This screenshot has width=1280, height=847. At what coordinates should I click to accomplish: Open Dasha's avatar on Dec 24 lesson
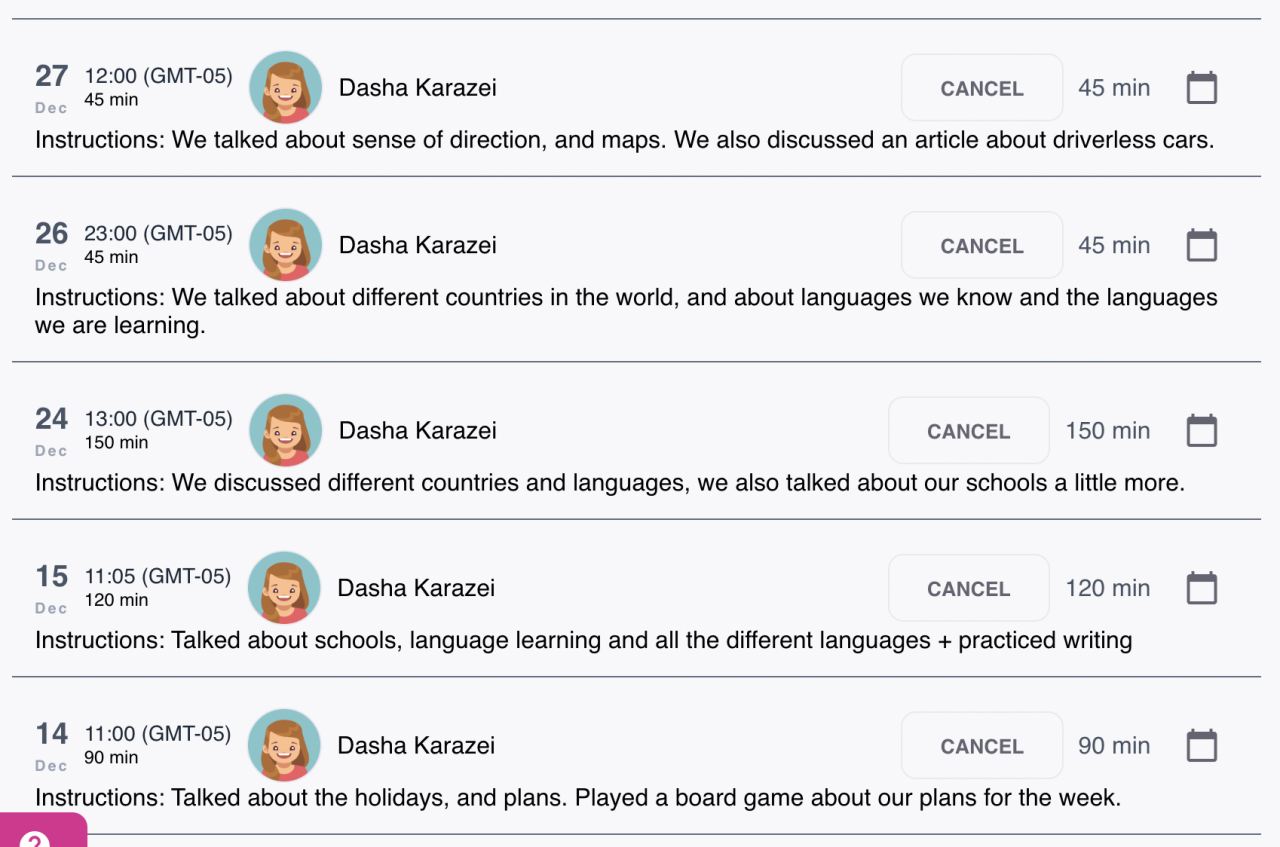(x=285, y=431)
